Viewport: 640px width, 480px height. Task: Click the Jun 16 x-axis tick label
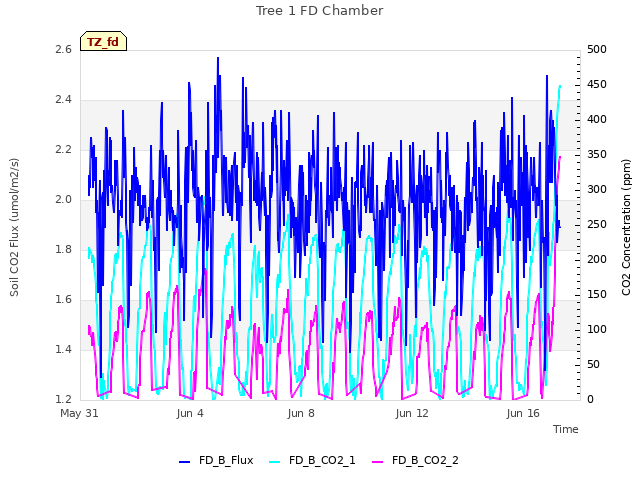click(x=523, y=413)
